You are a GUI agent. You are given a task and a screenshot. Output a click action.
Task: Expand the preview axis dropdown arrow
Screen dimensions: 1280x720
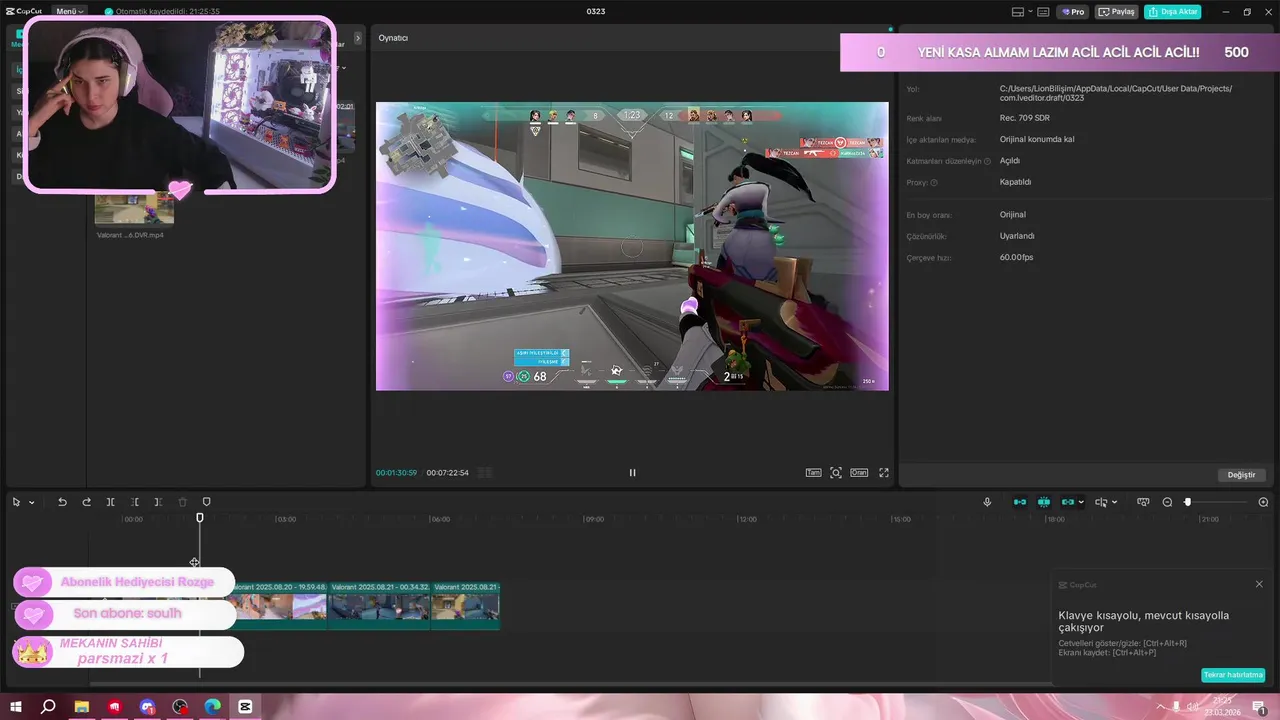pyautogui.click(x=1114, y=502)
